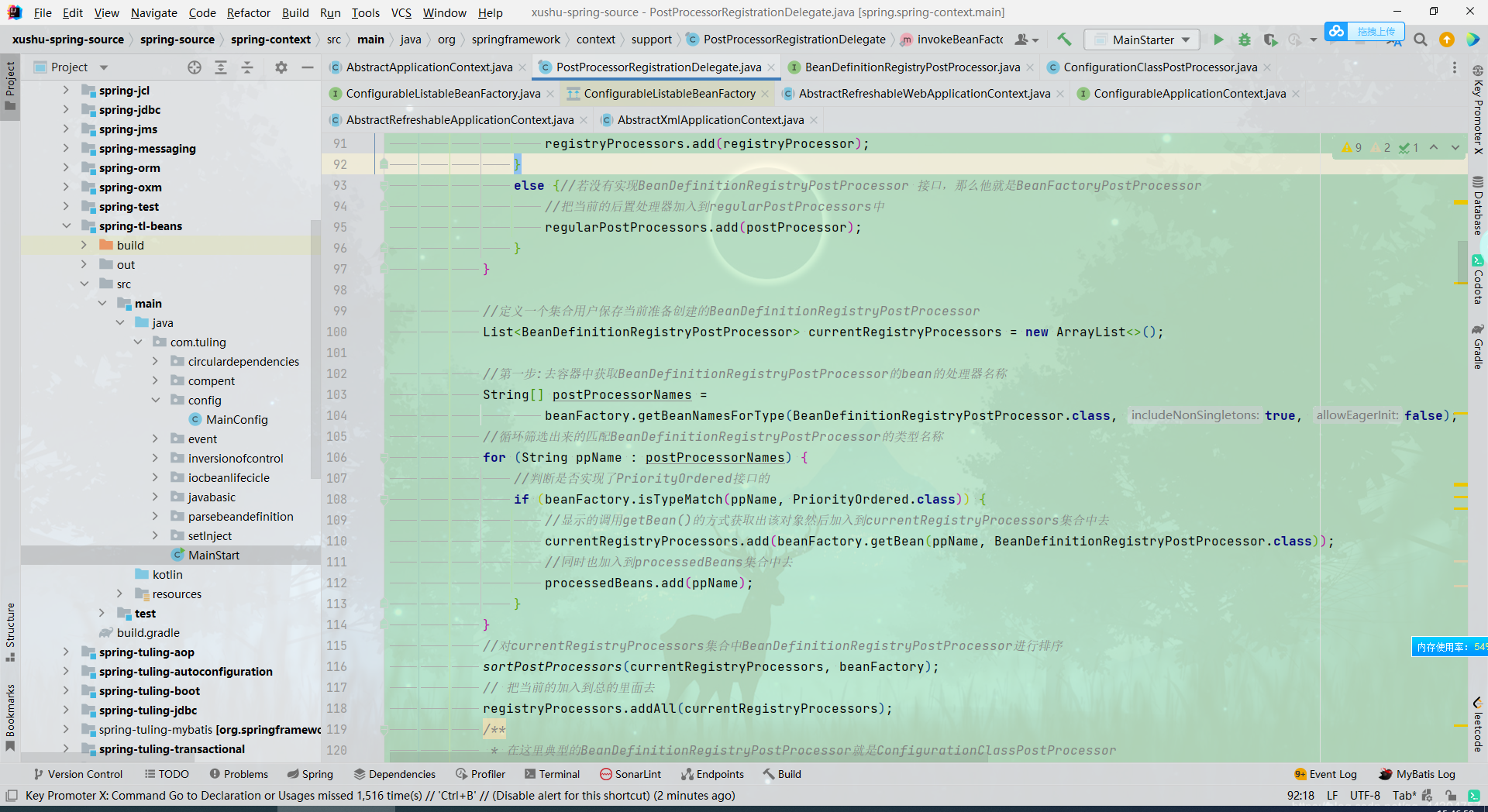
Task: Expand the build folder
Action: coord(84,246)
